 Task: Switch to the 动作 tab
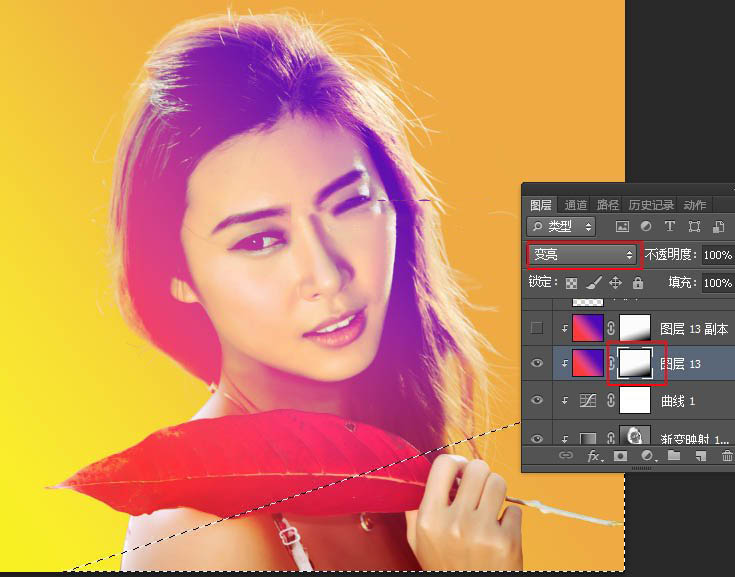[x=695, y=205]
